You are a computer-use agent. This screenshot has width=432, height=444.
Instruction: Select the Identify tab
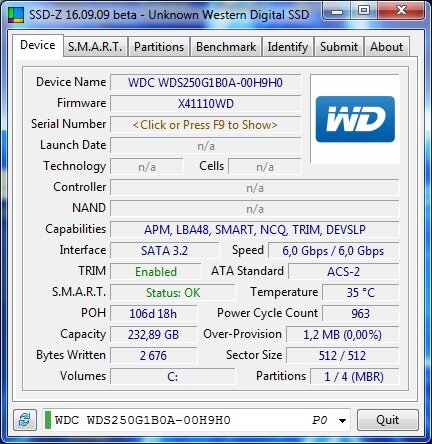pyautogui.click(x=288, y=47)
